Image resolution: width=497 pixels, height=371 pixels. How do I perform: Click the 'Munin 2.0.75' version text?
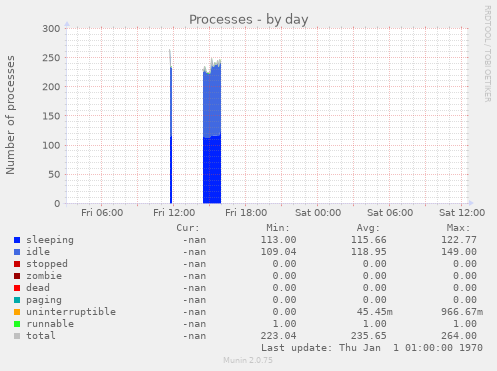click(248, 360)
